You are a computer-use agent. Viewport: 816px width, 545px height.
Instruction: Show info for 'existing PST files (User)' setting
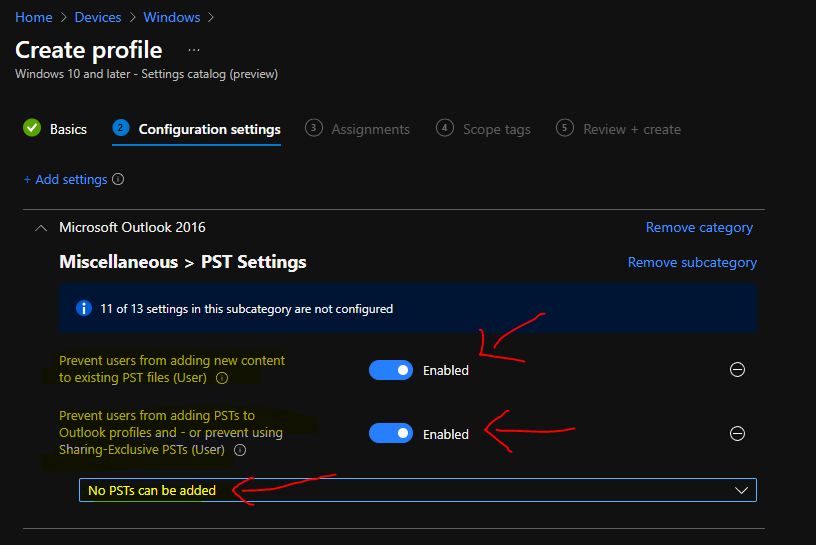tap(222, 378)
